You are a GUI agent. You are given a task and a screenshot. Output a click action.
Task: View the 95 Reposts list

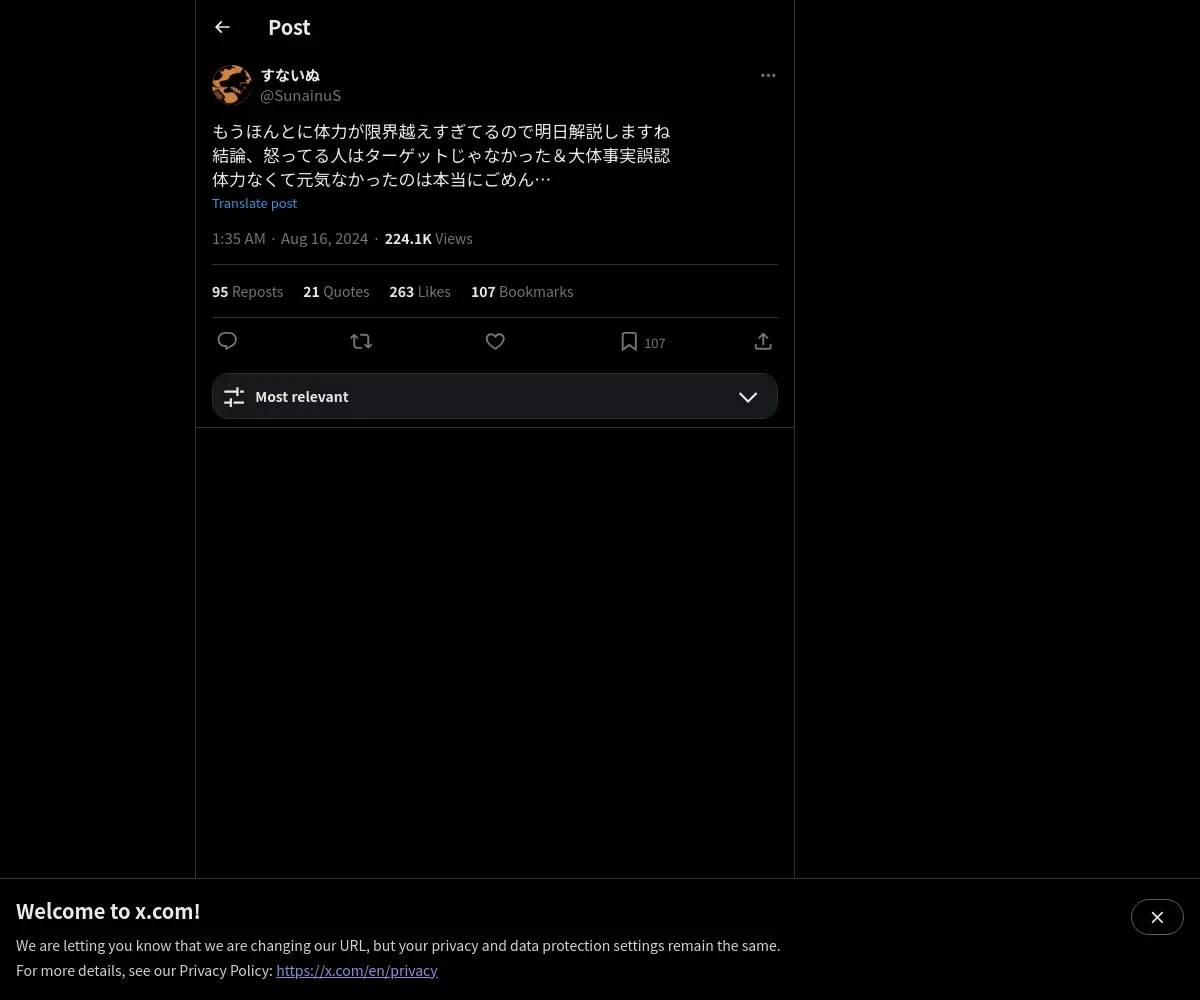coord(247,291)
